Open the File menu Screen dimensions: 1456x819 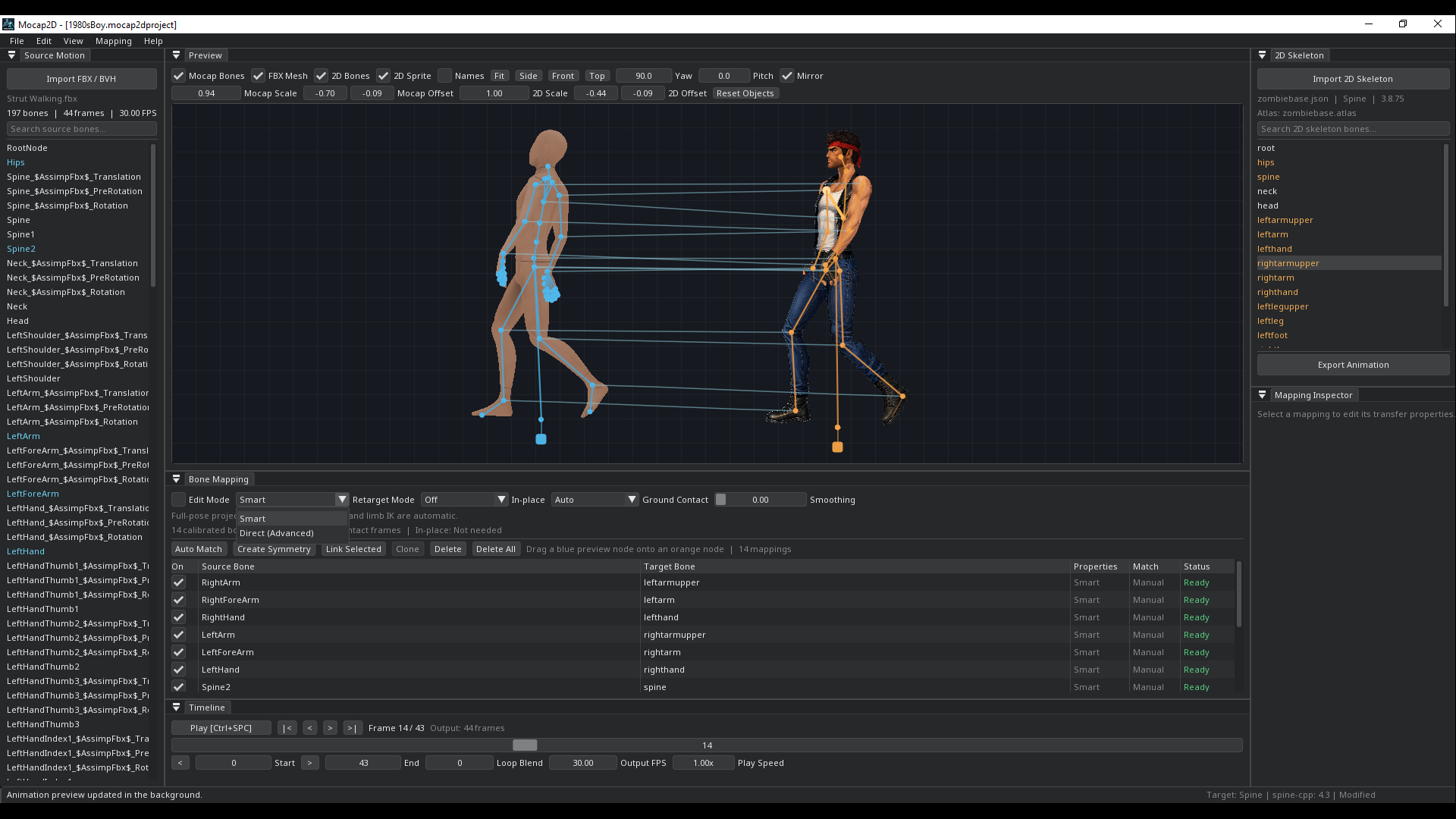pyautogui.click(x=17, y=41)
